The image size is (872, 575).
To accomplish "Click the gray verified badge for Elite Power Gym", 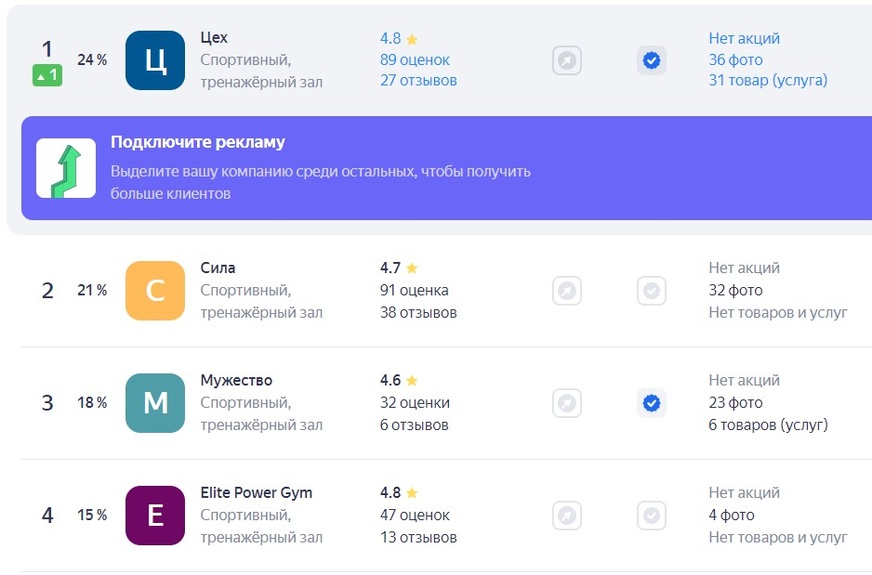I will tap(651, 515).
